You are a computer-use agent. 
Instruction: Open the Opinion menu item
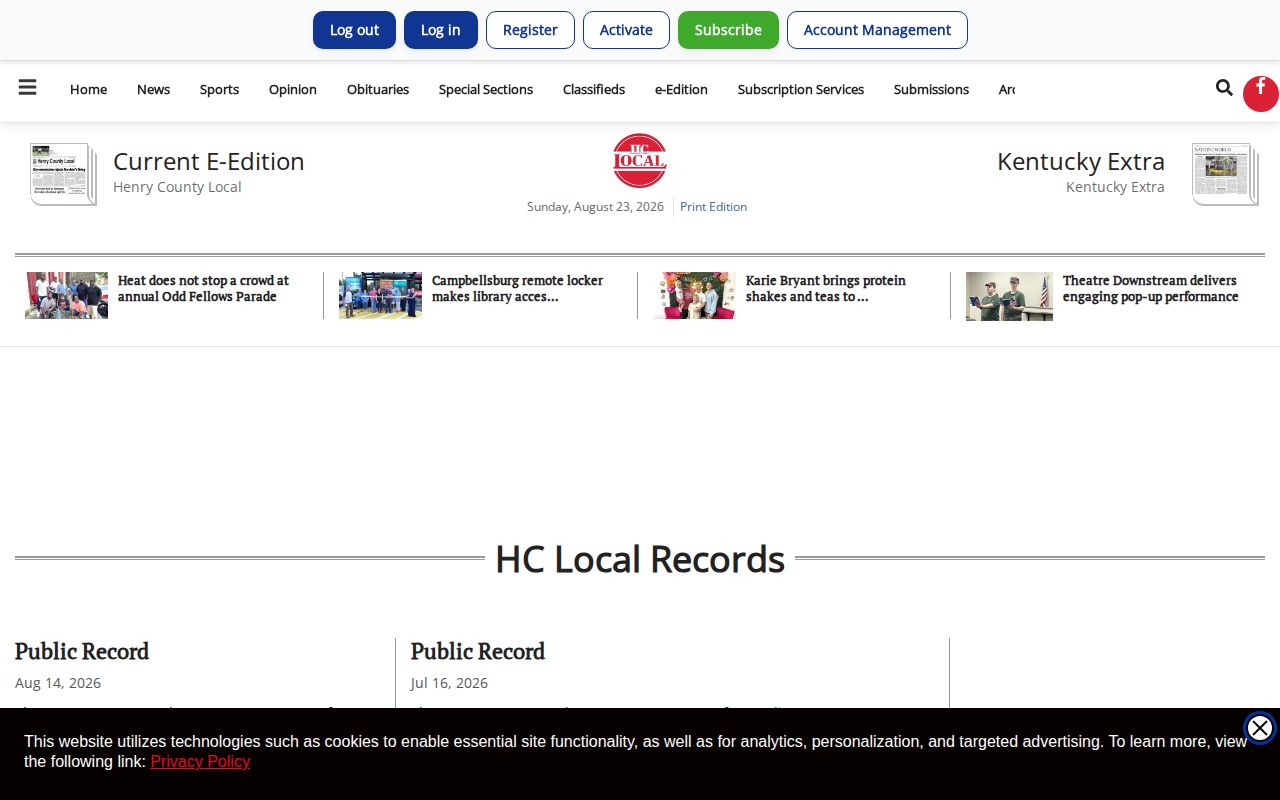(293, 89)
